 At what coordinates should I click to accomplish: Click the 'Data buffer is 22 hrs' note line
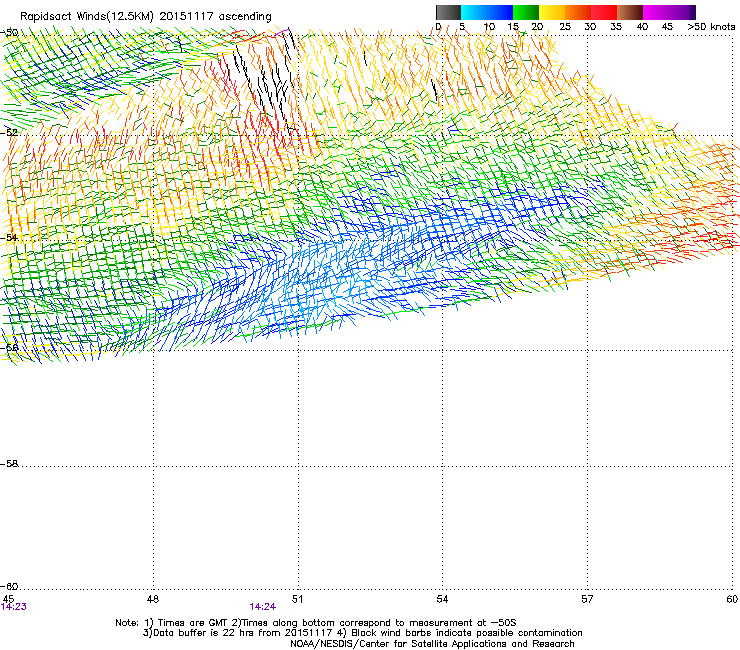(x=362, y=633)
